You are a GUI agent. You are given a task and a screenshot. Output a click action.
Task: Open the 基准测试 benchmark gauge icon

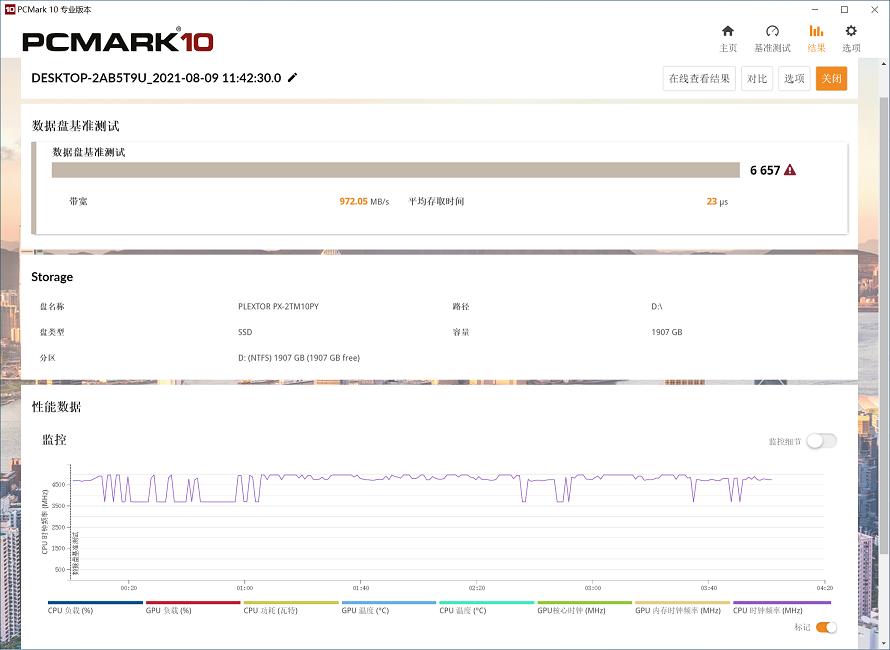(x=772, y=32)
